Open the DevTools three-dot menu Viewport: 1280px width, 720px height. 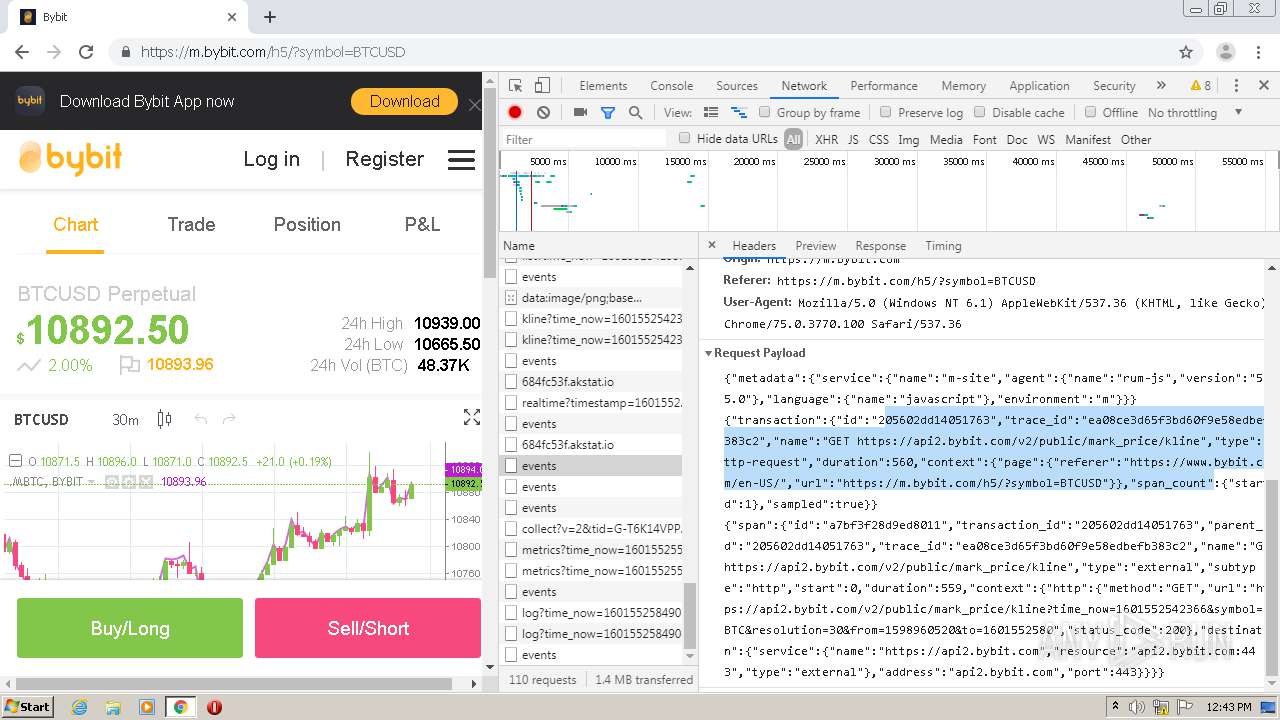click(1236, 86)
